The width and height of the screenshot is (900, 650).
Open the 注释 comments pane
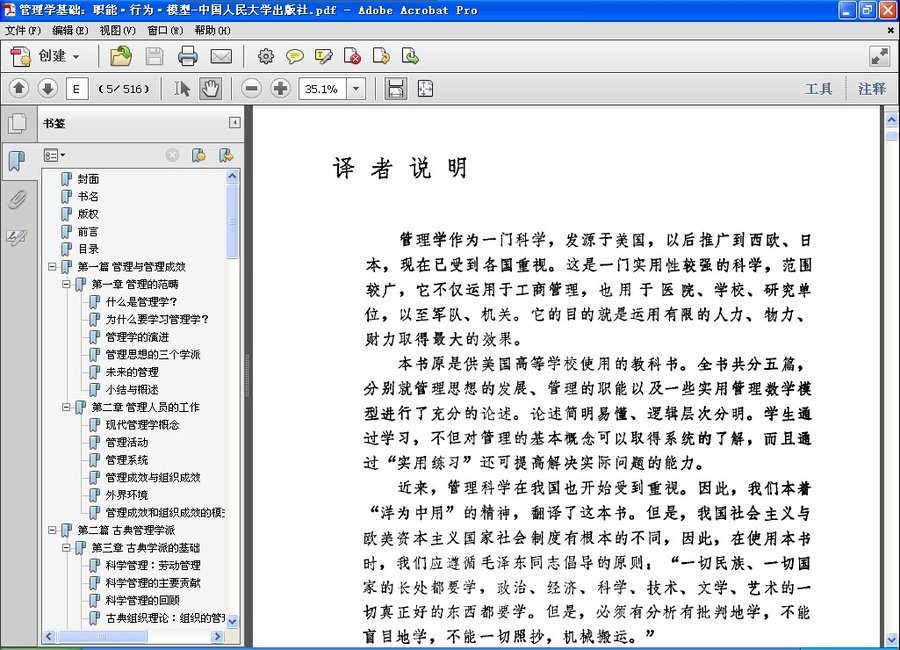(871, 89)
